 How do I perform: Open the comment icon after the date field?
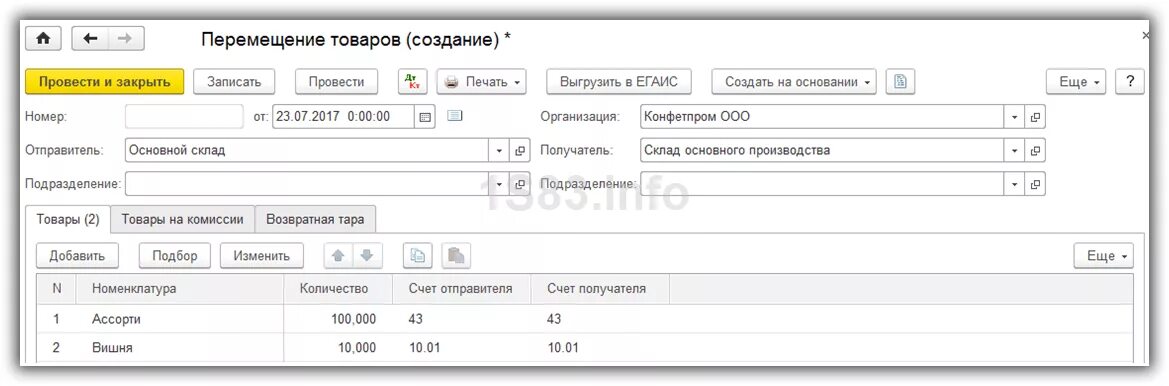pyautogui.click(x=454, y=116)
